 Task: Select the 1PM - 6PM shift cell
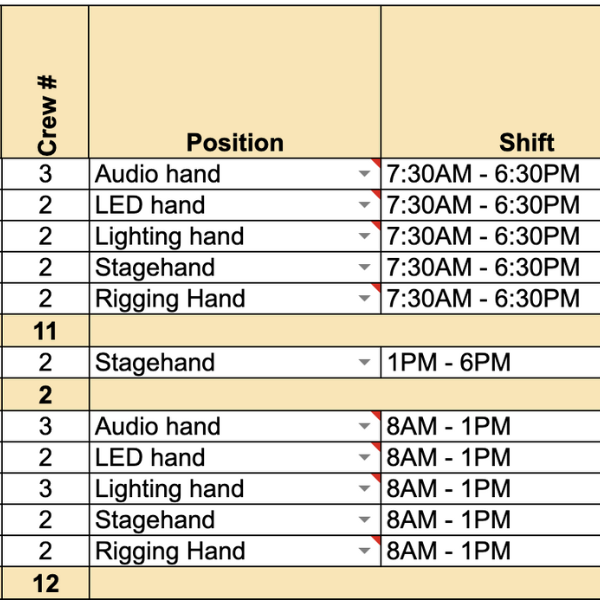click(491, 362)
